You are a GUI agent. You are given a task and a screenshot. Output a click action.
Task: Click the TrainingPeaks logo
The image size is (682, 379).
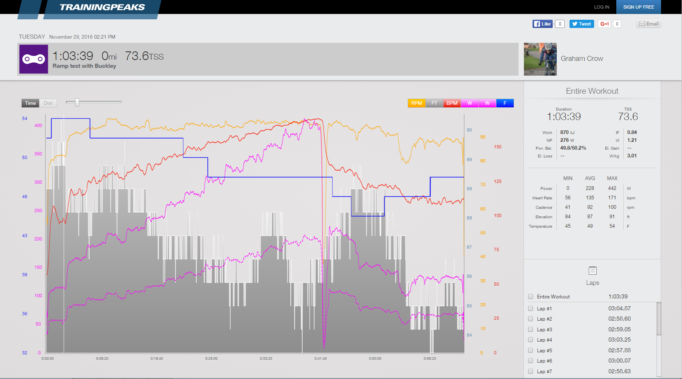(102, 7)
